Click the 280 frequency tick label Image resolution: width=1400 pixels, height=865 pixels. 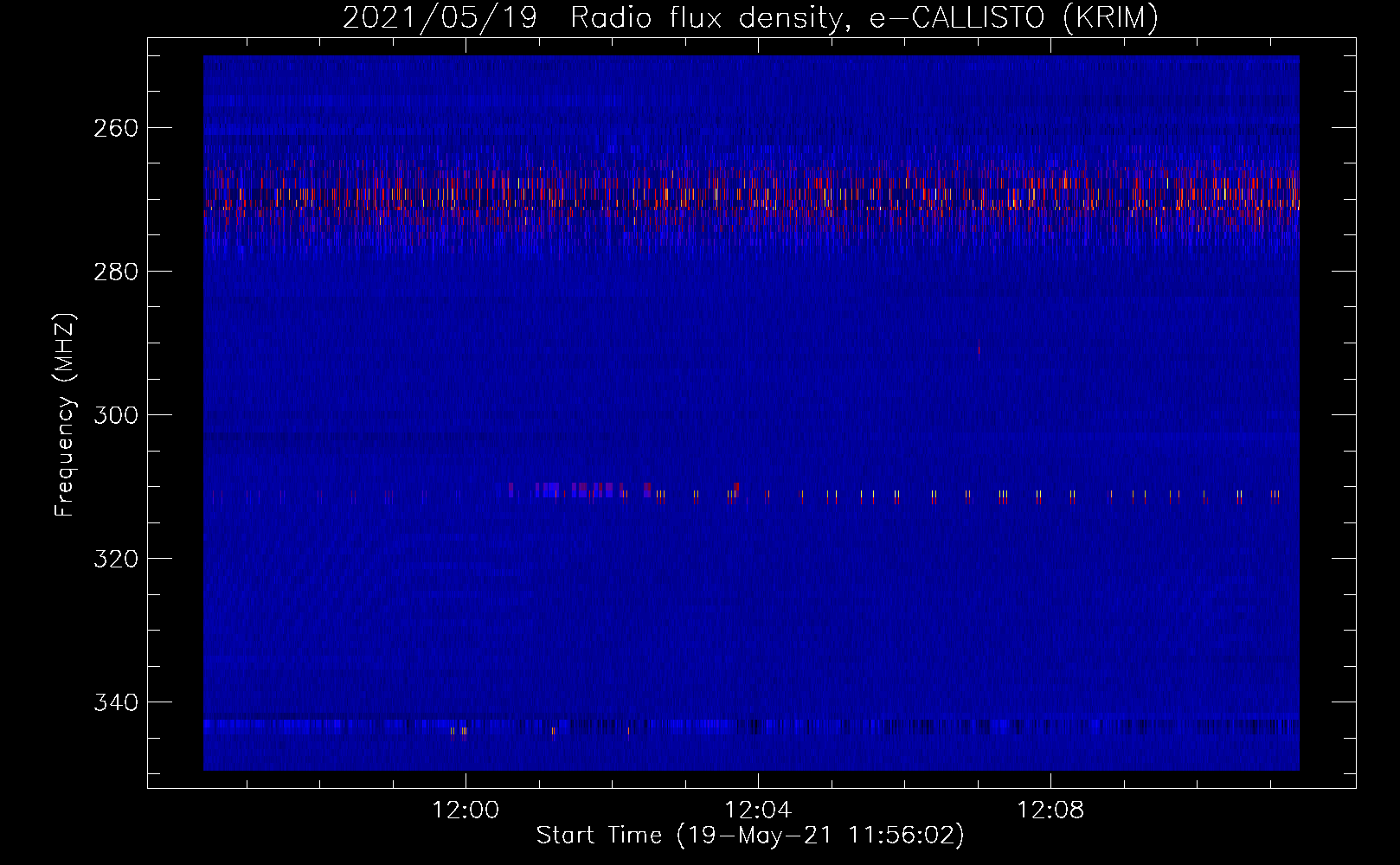(x=116, y=272)
